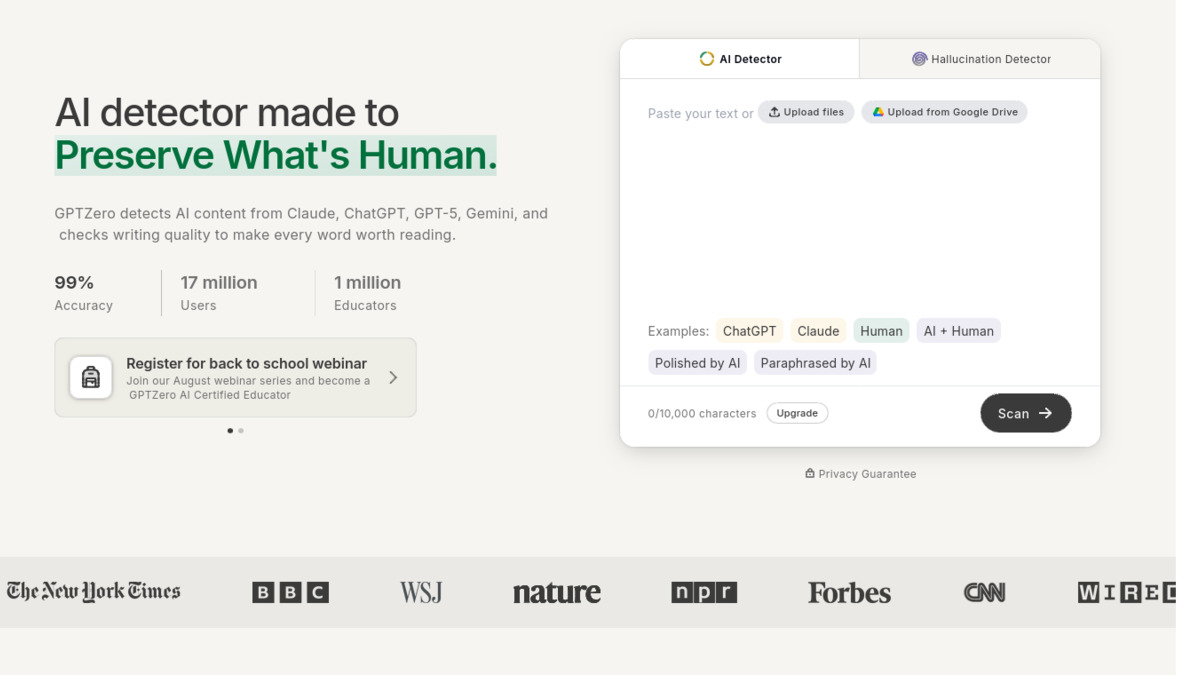Image resolution: width=1200 pixels, height=675 pixels.
Task: Click the WIRED logo
Action: (x=1127, y=593)
